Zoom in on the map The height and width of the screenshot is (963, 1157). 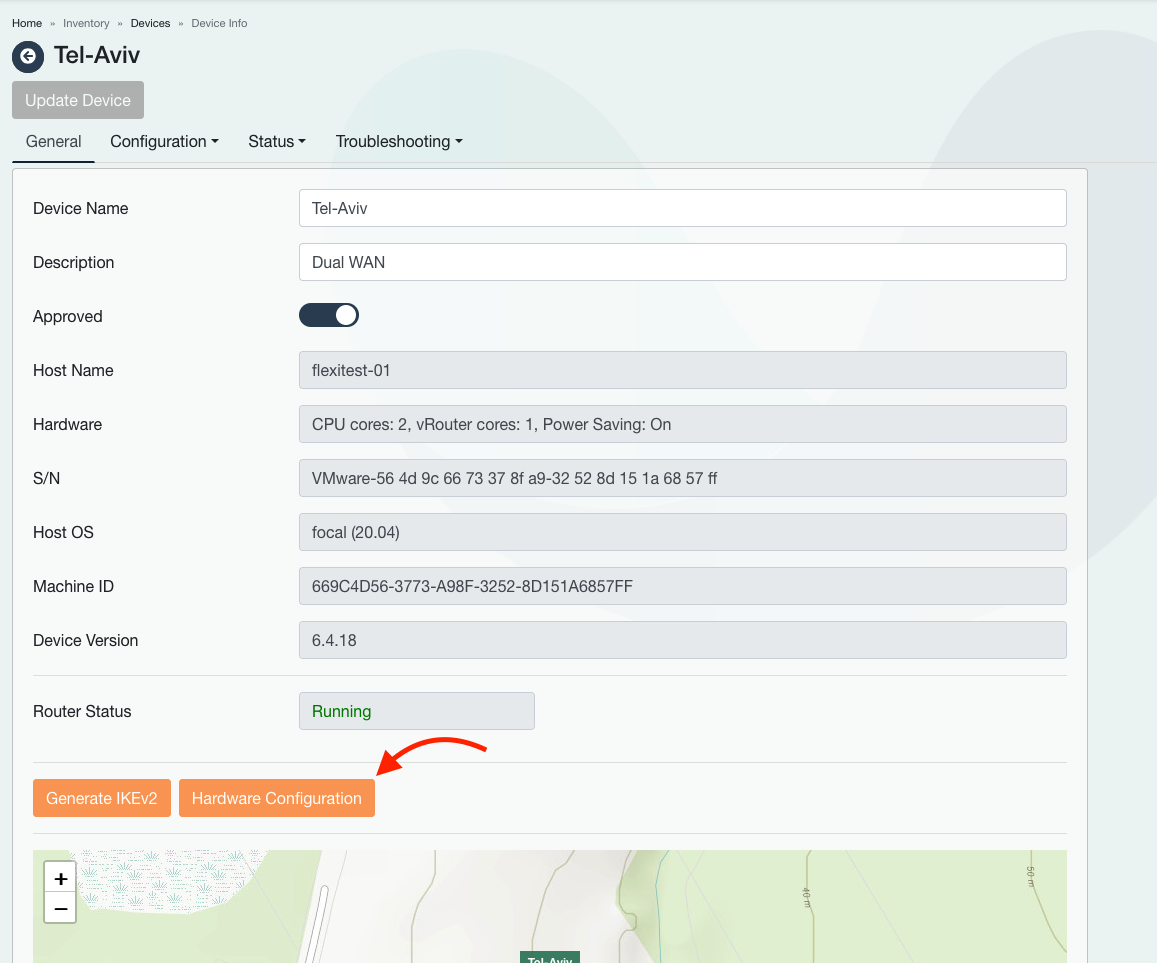coord(61,878)
